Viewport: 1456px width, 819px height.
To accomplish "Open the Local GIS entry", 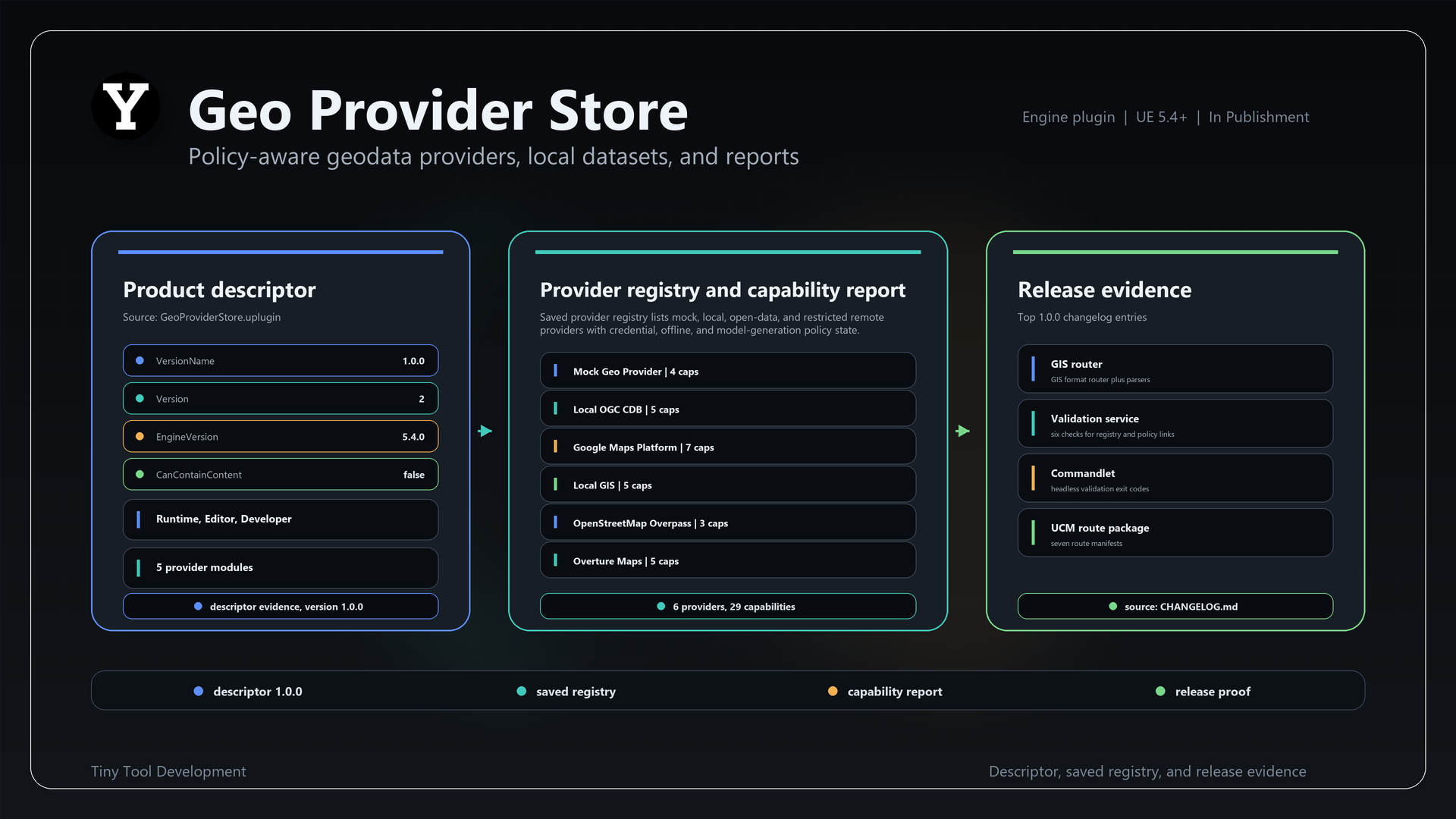I will (728, 485).
